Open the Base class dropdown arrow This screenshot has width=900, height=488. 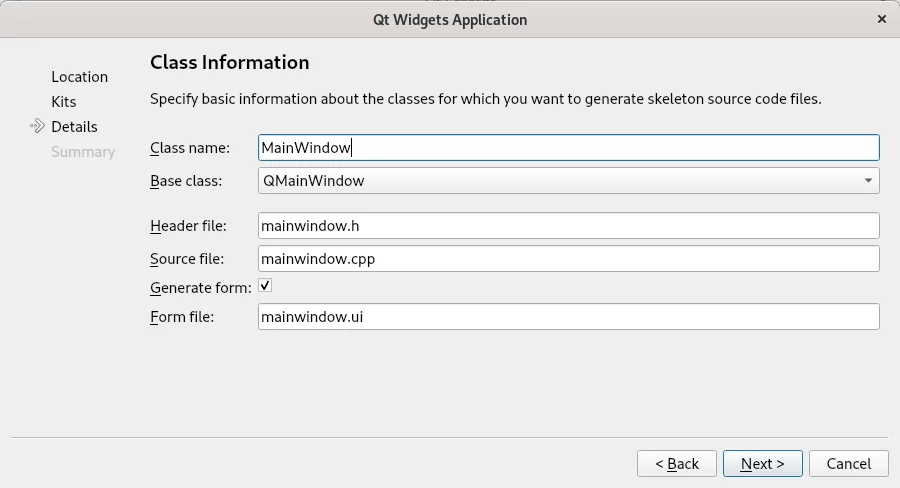point(868,181)
